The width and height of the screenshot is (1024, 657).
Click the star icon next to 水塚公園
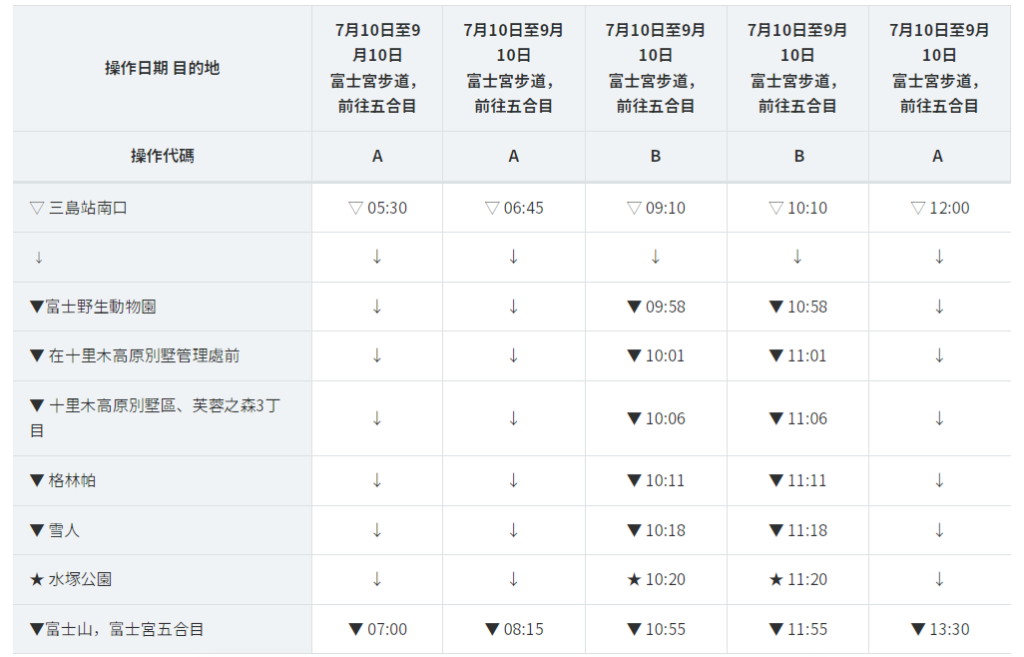point(37,579)
